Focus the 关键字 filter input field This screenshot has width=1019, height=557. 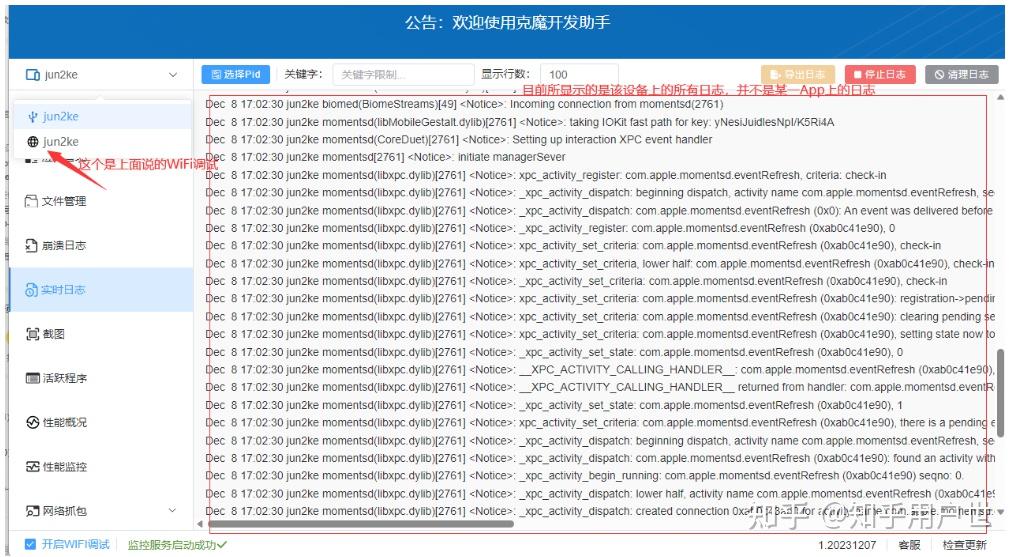click(403, 75)
